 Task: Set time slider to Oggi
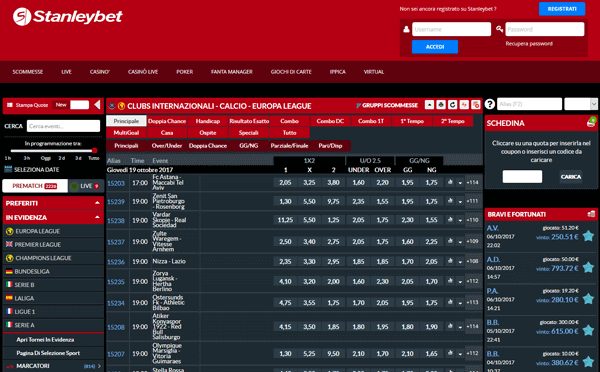(46, 158)
